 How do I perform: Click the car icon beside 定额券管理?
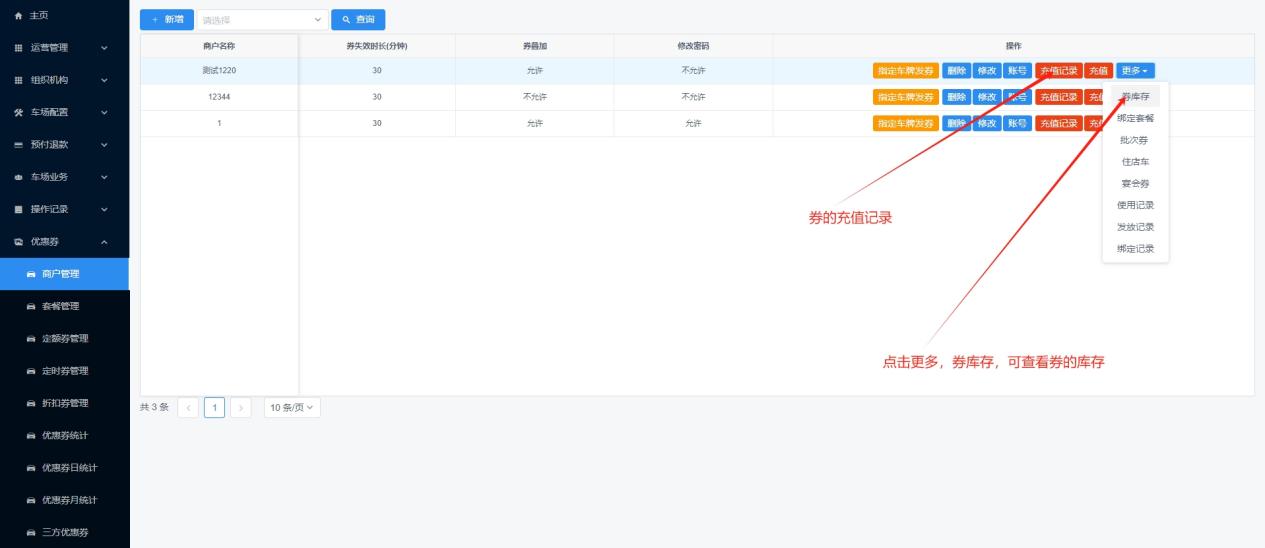[31, 338]
